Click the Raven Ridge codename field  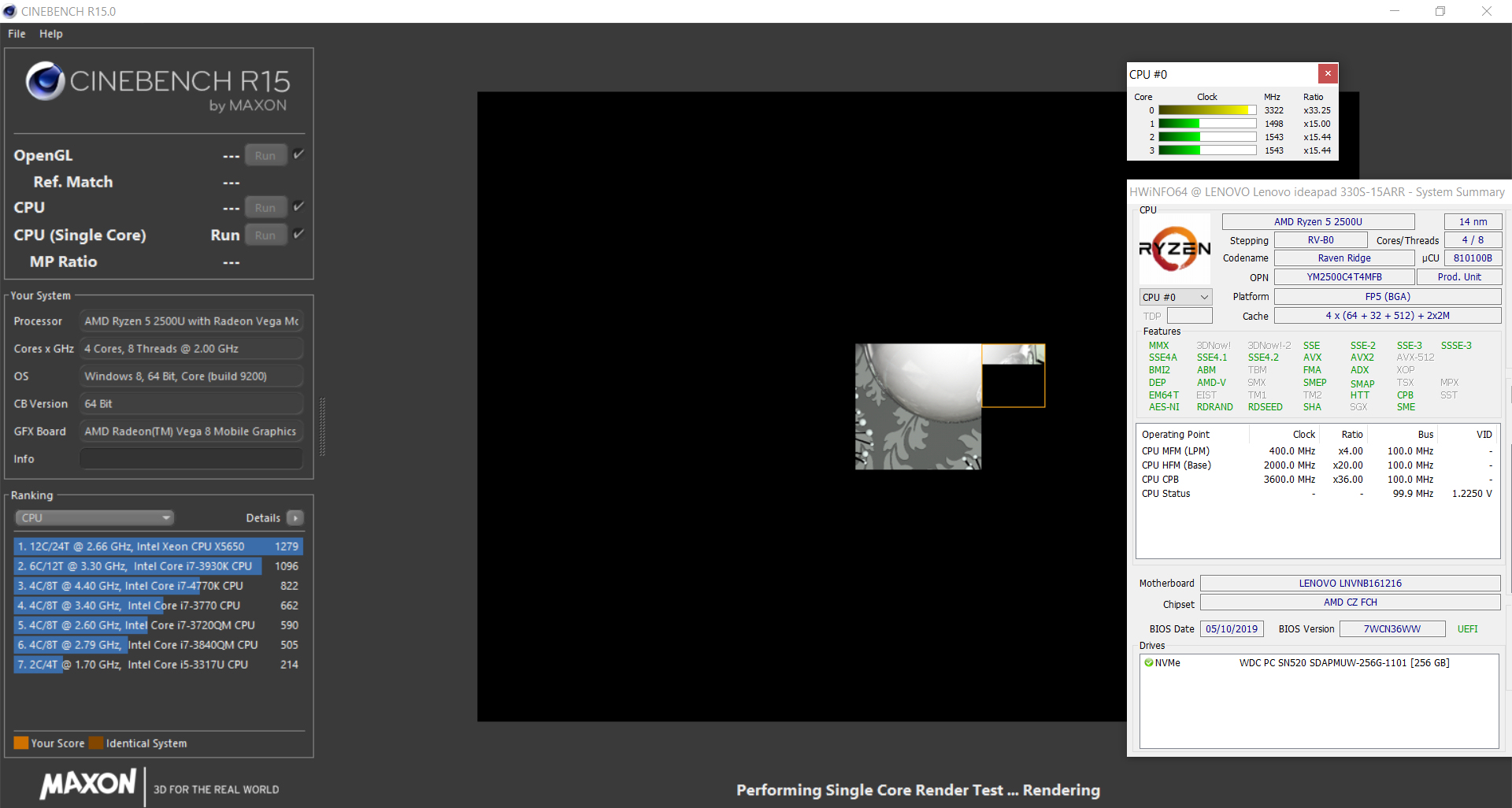[1344, 258]
